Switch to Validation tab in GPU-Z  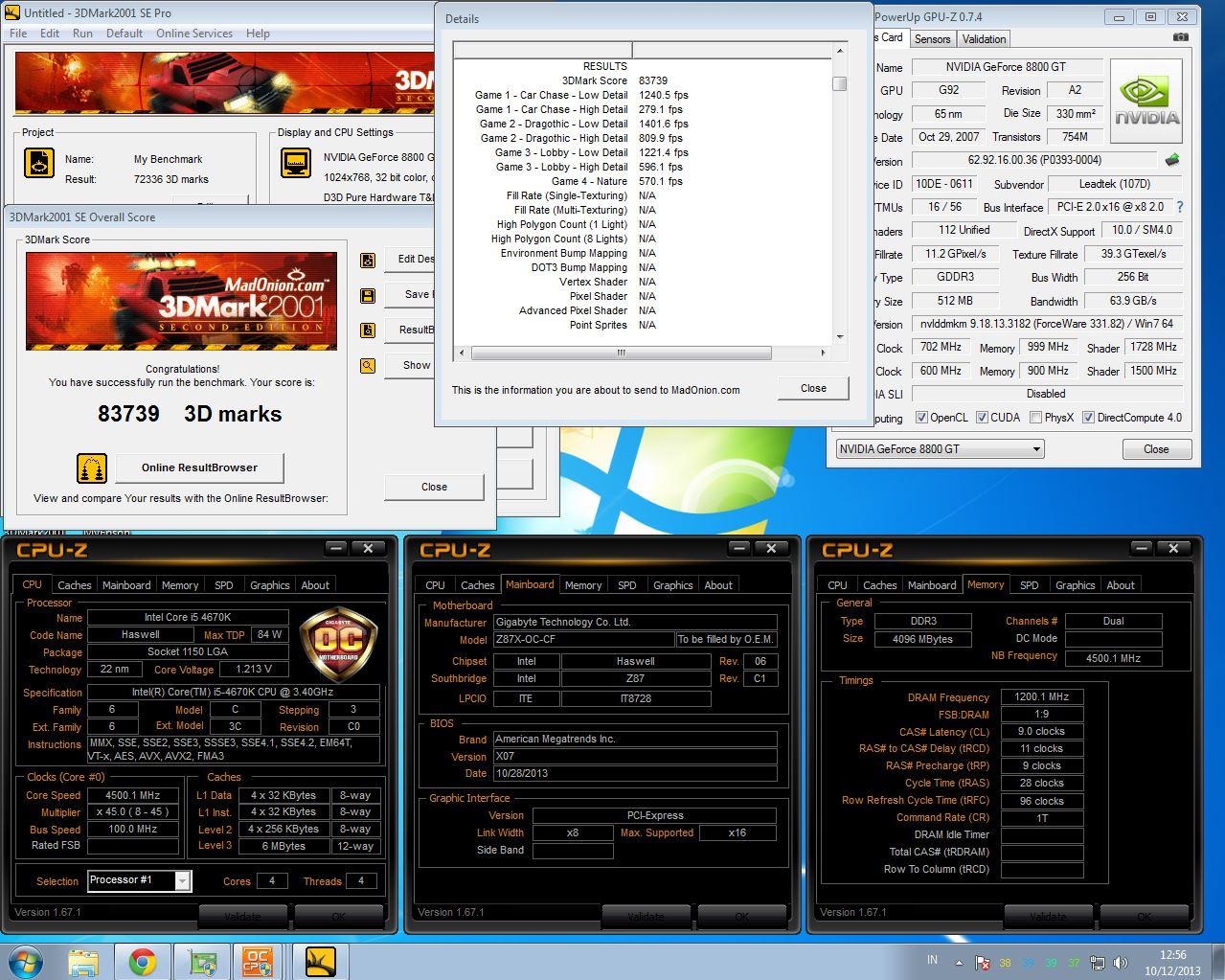[x=984, y=39]
